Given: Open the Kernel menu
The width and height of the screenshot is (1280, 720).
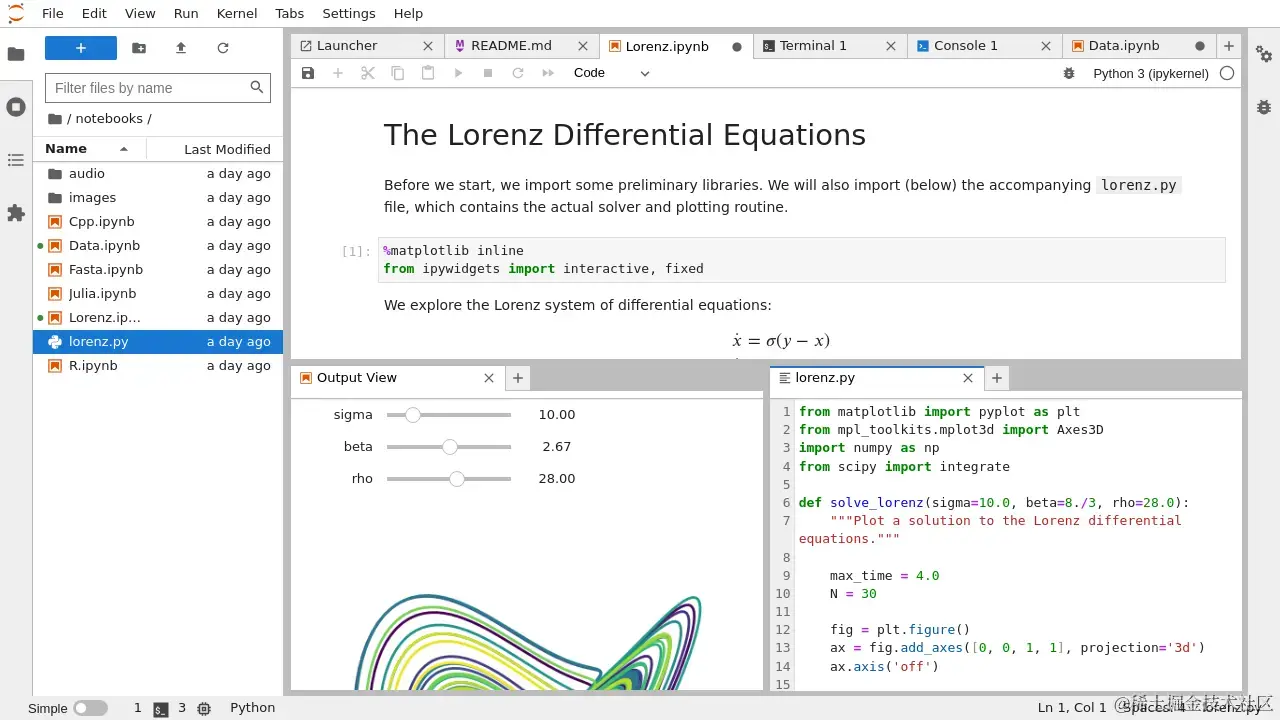Looking at the screenshot, I should [x=237, y=13].
